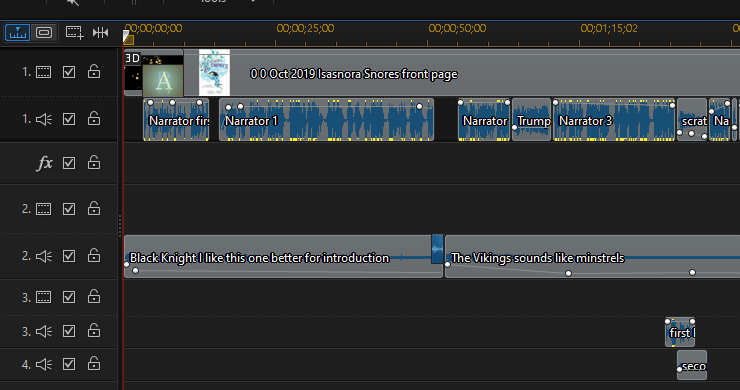The height and width of the screenshot is (390, 740).
Task: Disable the fx track checkbox
Action: coord(69,163)
